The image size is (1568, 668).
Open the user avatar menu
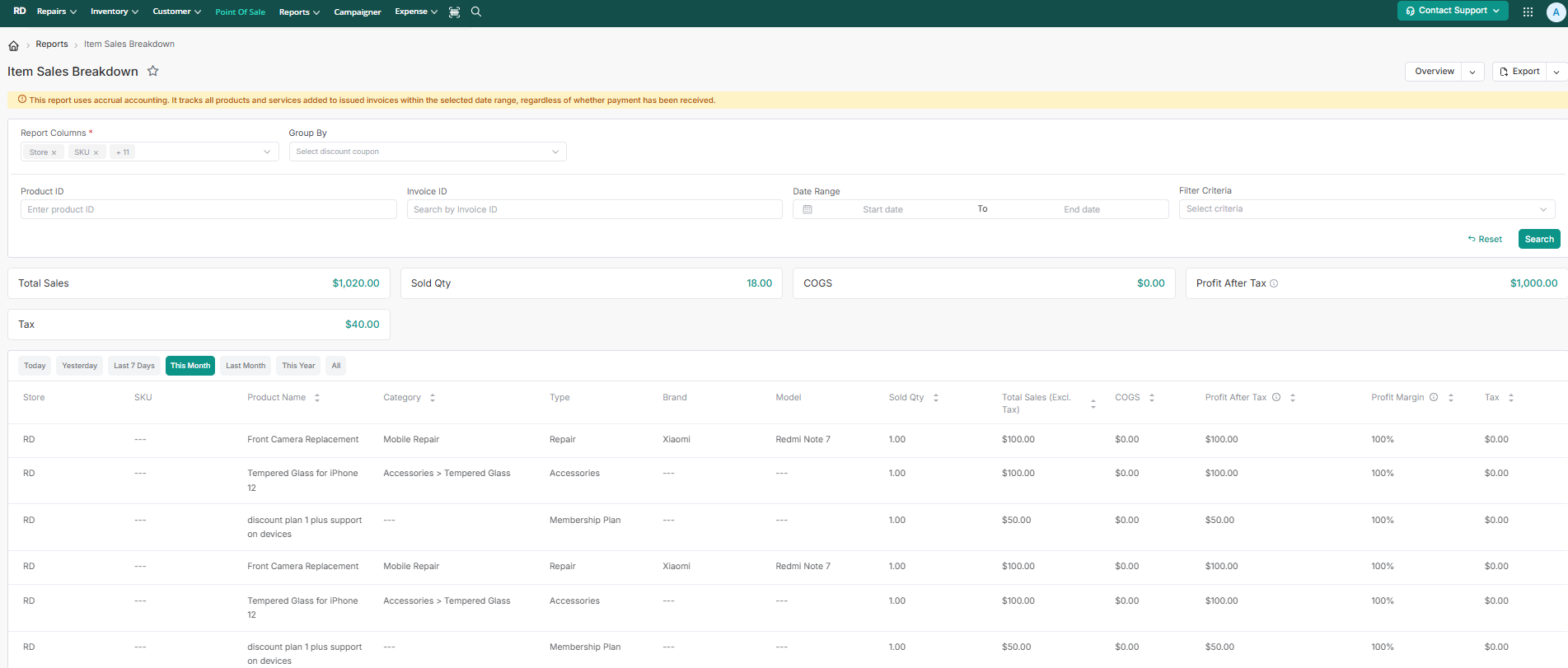pyautogui.click(x=1556, y=12)
